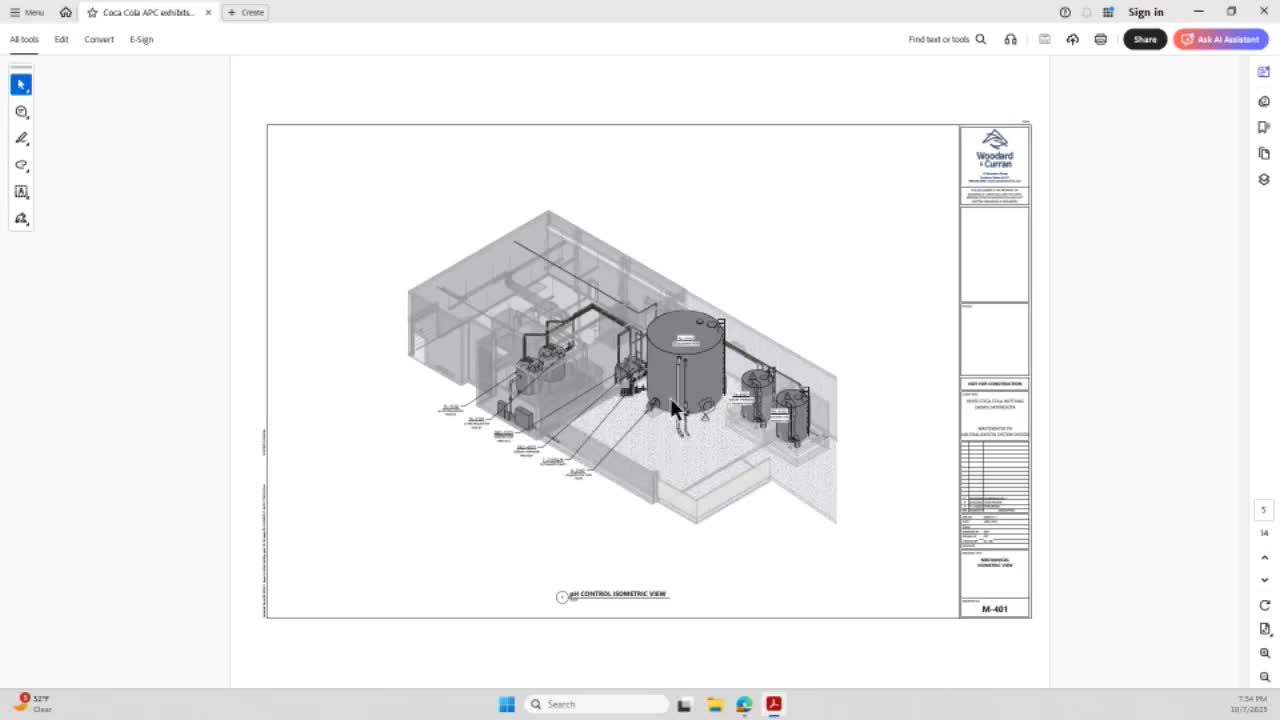Go to previous page with up chevron
Screen dimensions: 1280x720
click(1264, 558)
